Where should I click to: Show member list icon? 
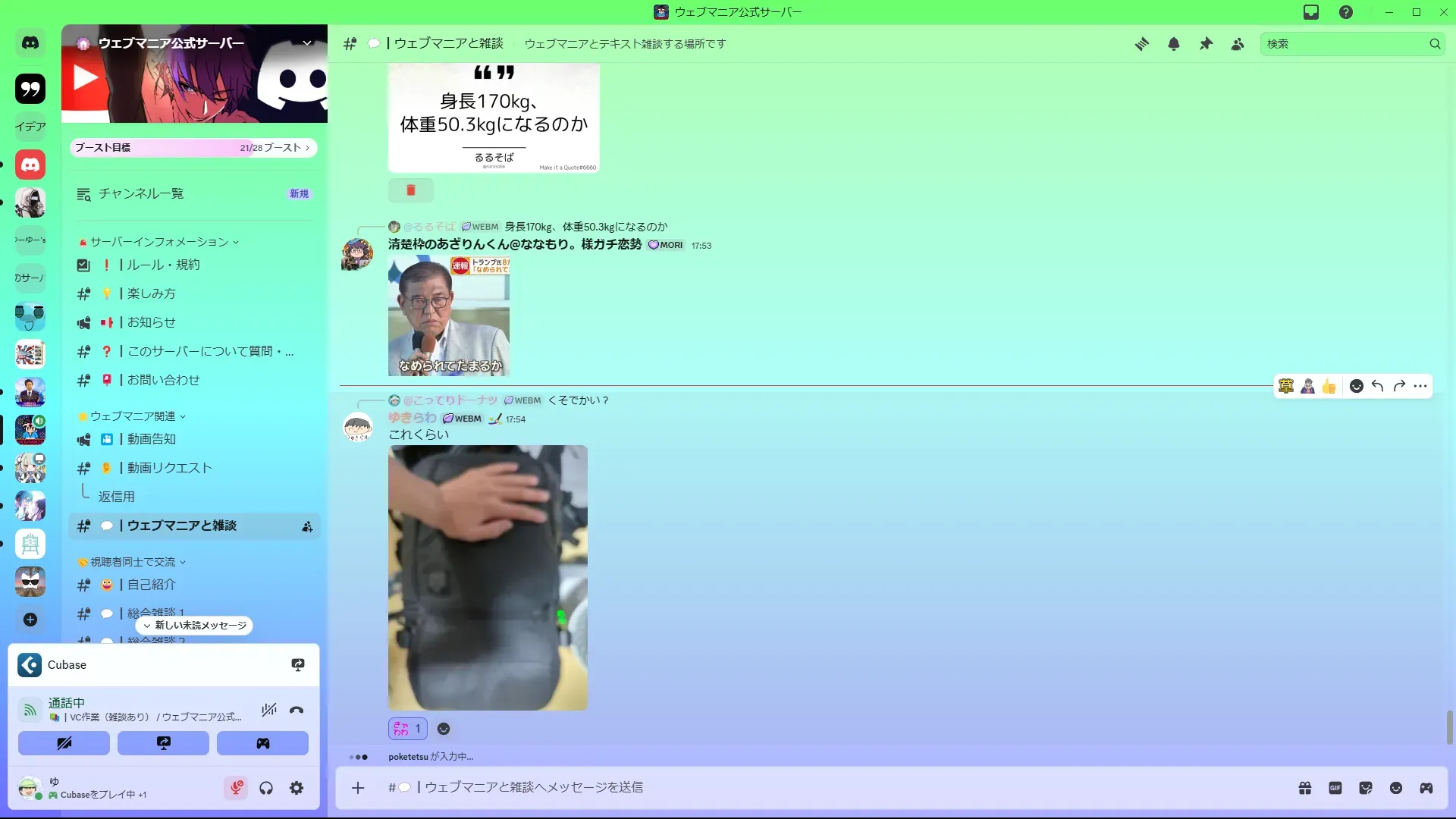(1238, 44)
